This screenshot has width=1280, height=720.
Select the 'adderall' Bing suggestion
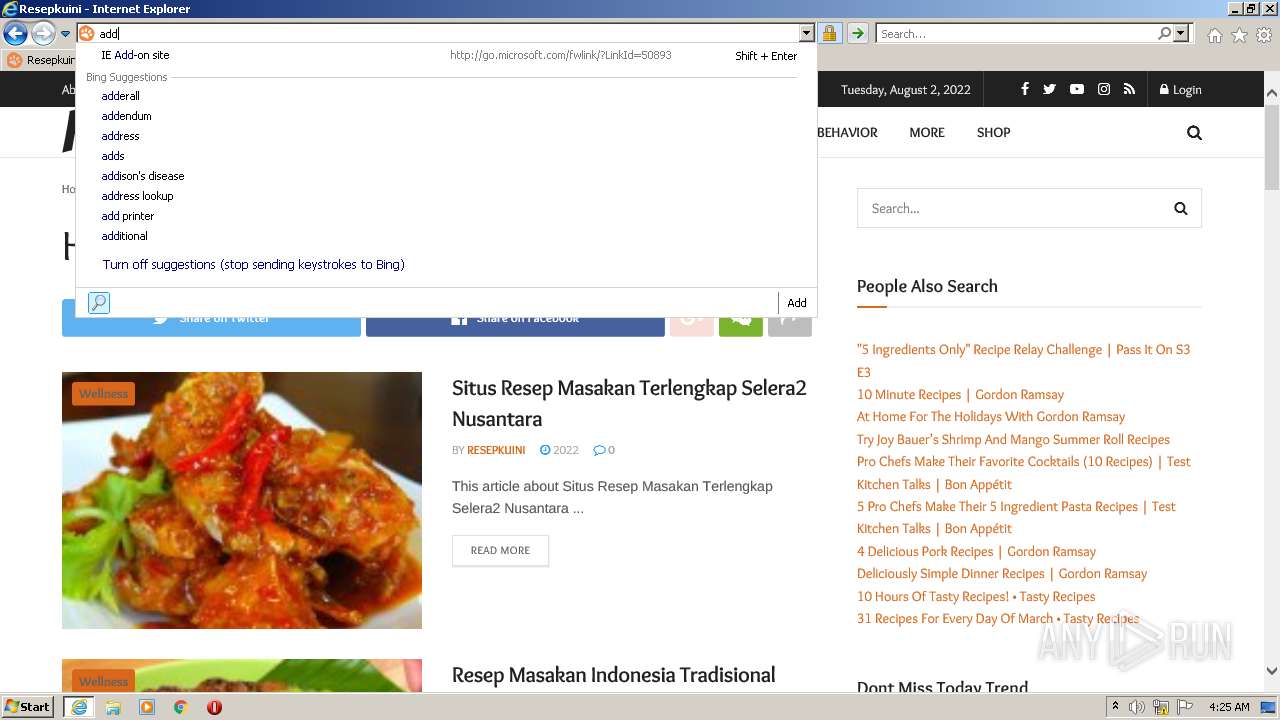pos(120,96)
